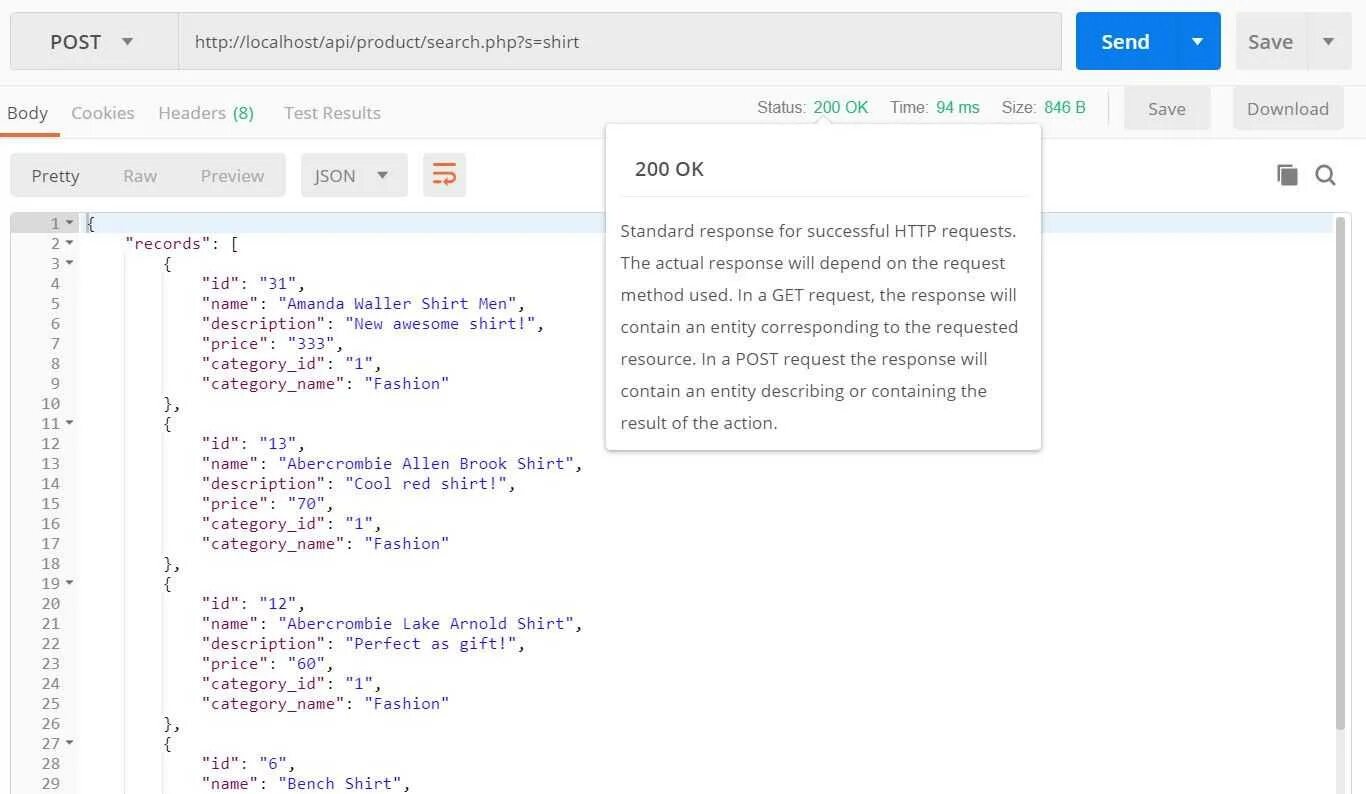This screenshot has height=794, width=1366.
Task: Open search in response magnifier icon
Action: (1325, 175)
